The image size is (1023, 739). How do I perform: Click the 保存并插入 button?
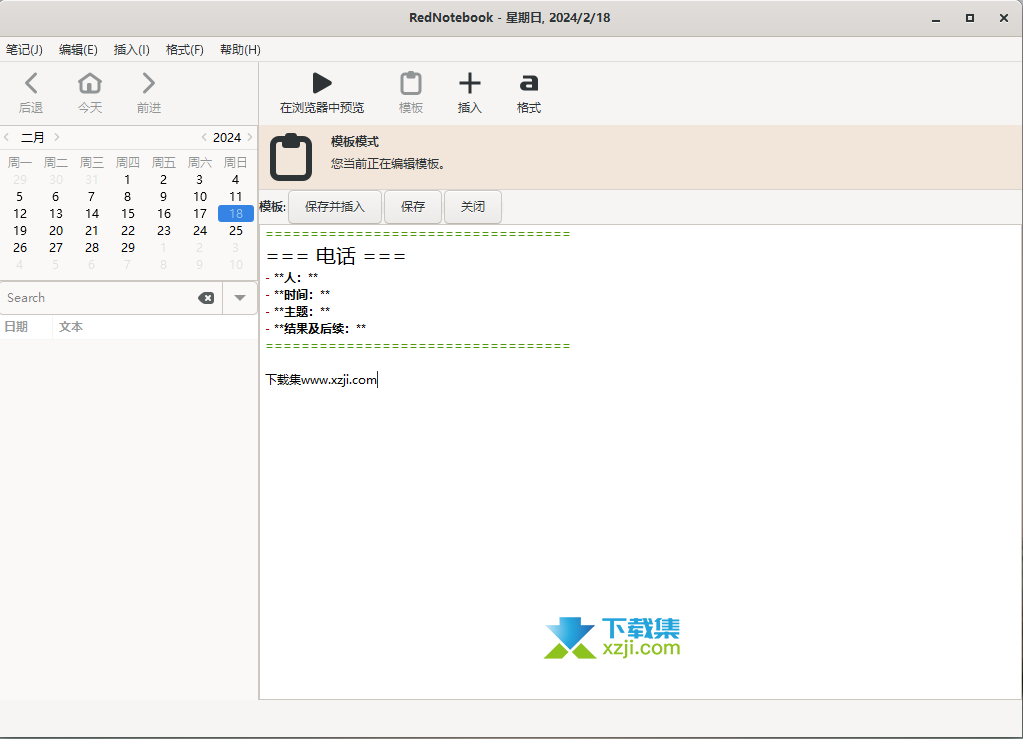(x=335, y=207)
